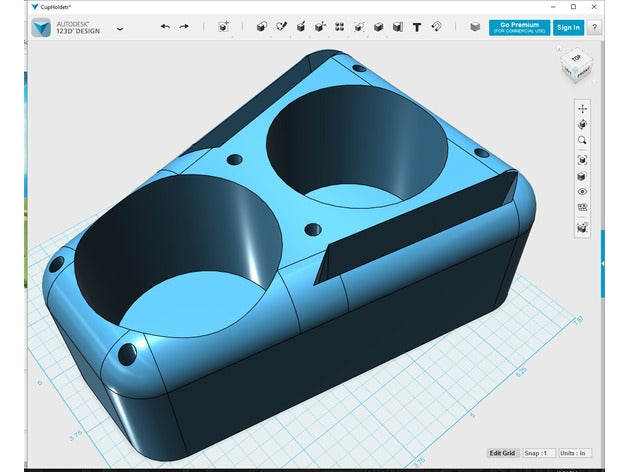Click the view cube home icon
The image size is (628, 472).
[x=559, y=49]
